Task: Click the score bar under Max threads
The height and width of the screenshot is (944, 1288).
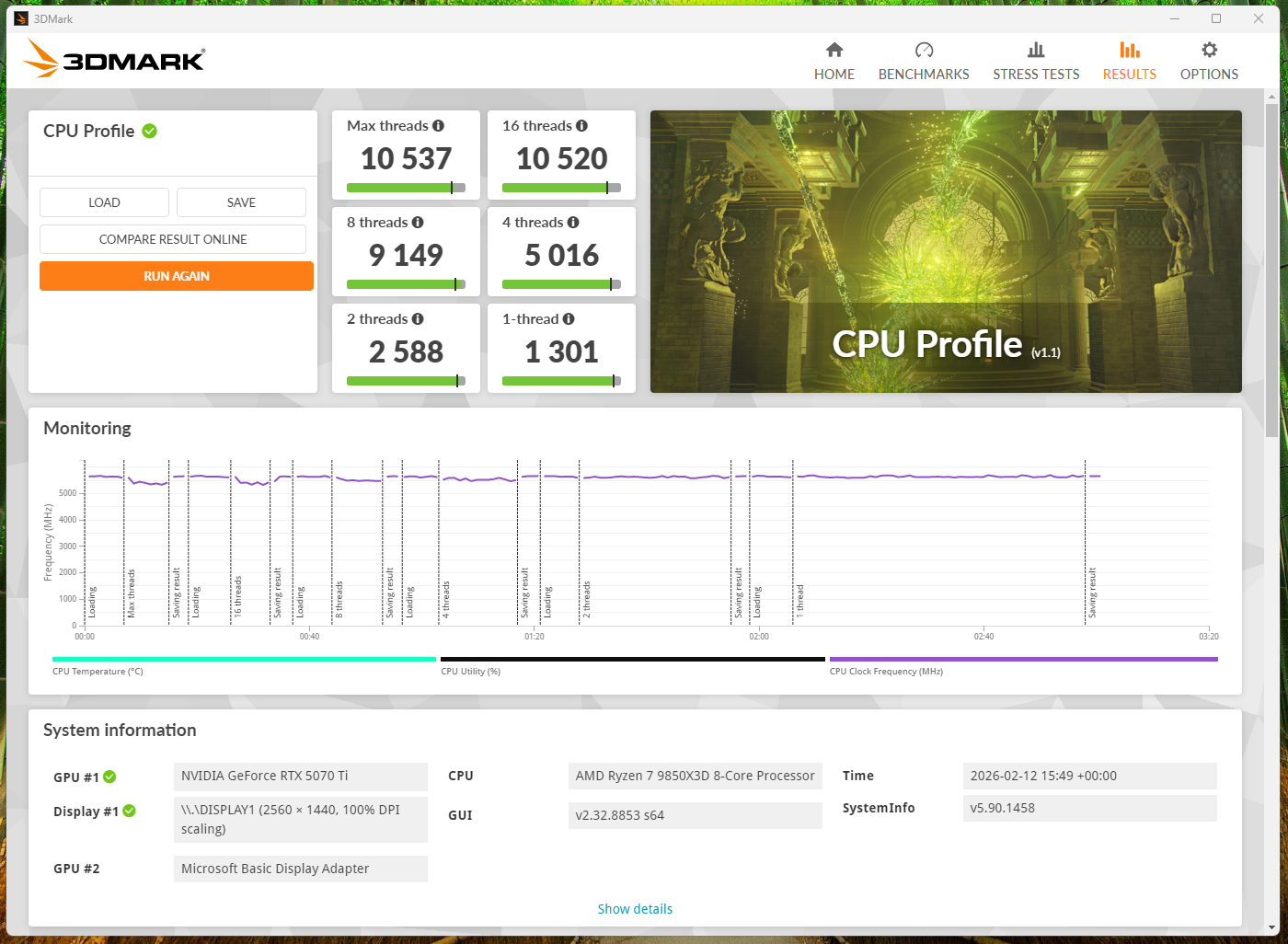Action: tap(406, 187)
